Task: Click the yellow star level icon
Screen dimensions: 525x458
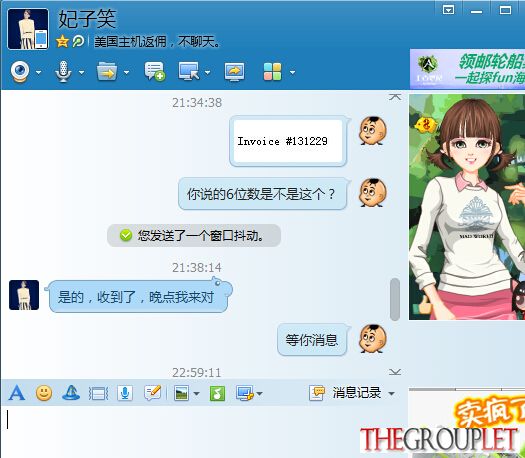Action: [x=62, y=42]
